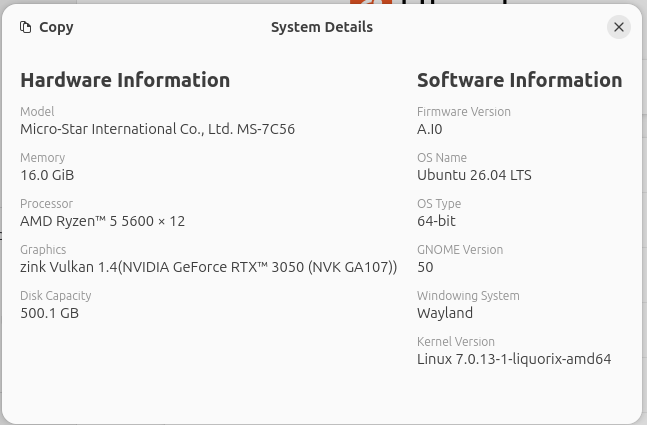Select the Model value MS-7C56

tap(158, 129)
